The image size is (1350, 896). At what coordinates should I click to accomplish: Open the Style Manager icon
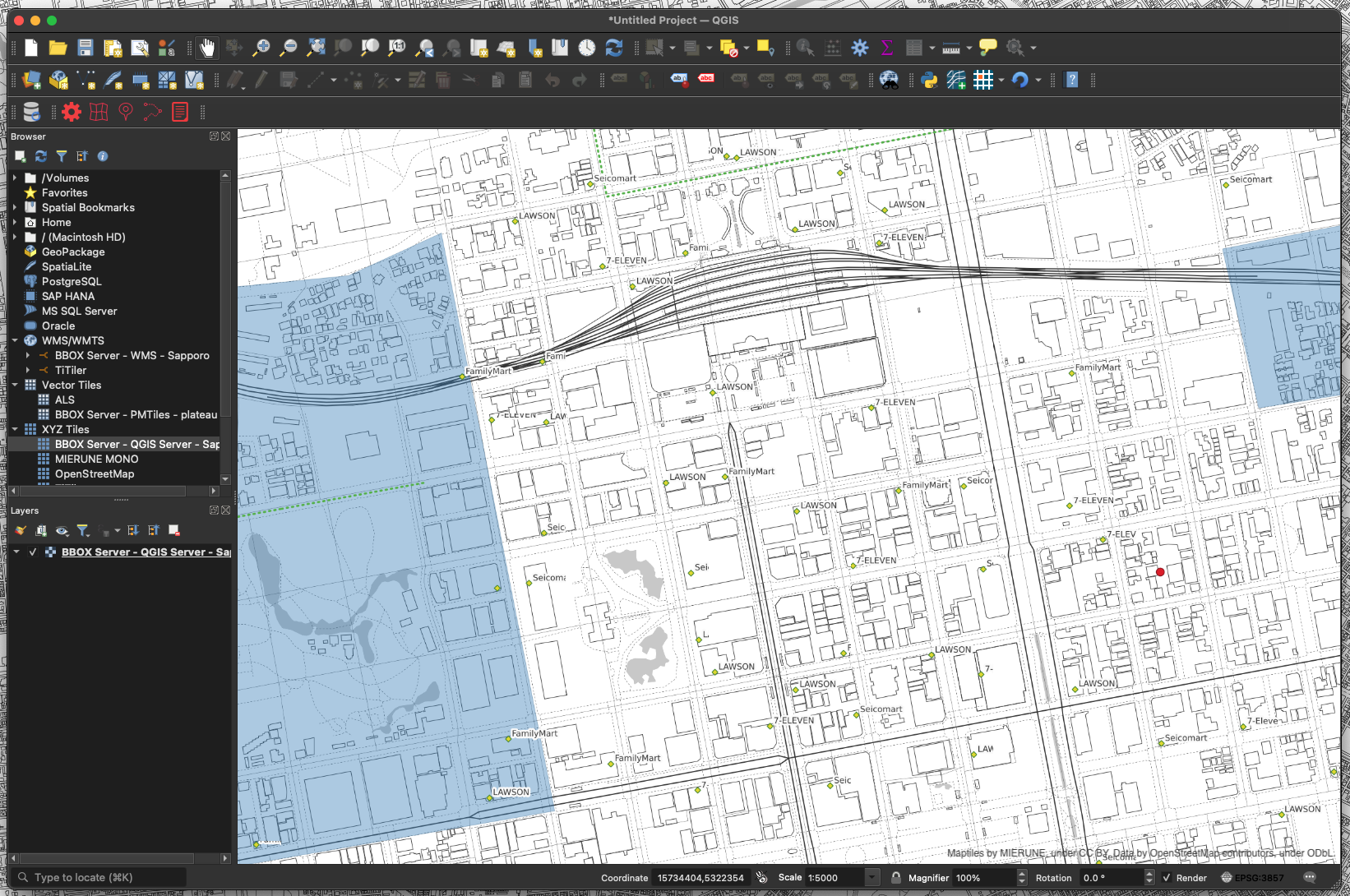167,48
